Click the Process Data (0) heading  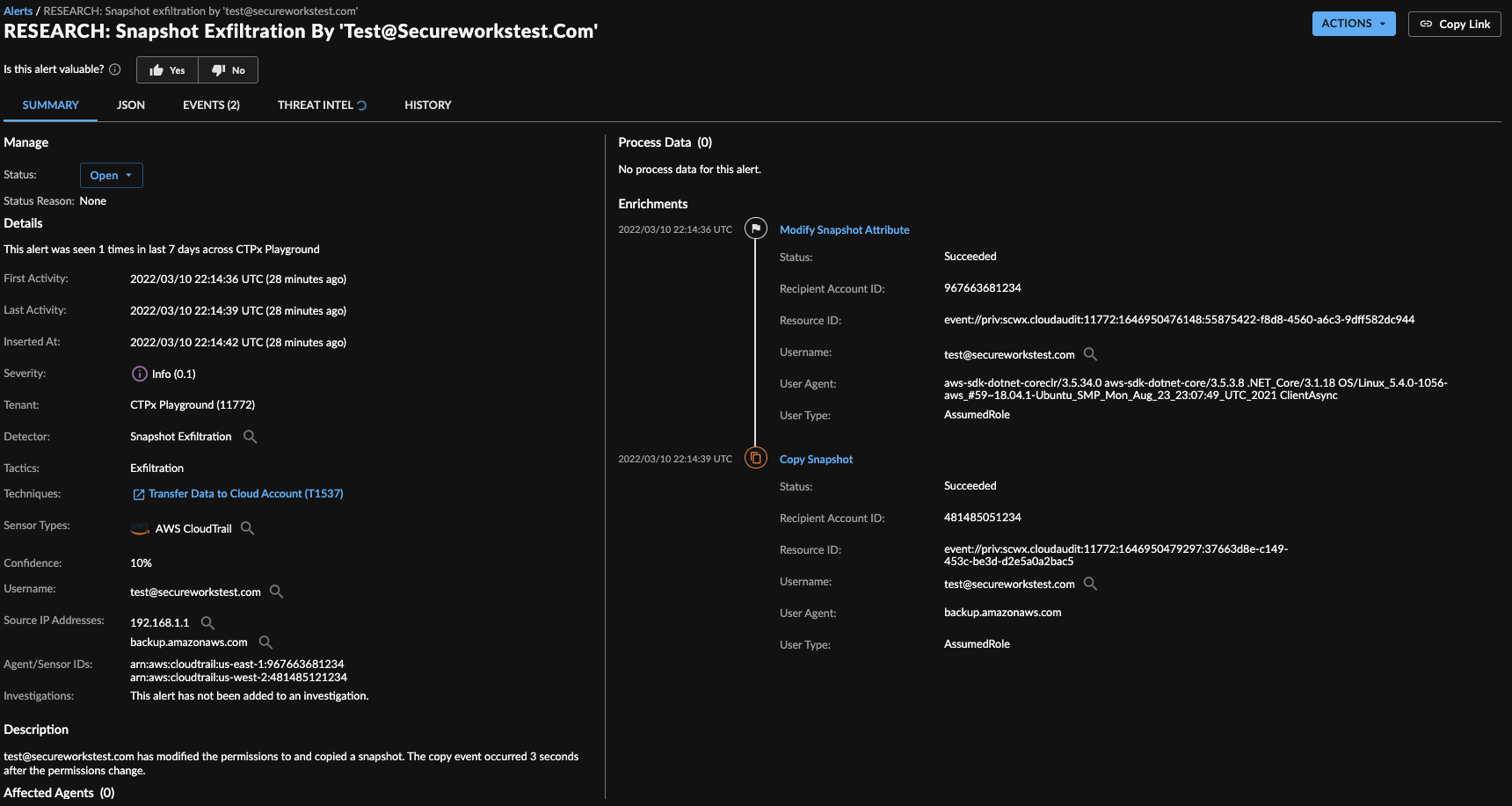coord(665,142)
